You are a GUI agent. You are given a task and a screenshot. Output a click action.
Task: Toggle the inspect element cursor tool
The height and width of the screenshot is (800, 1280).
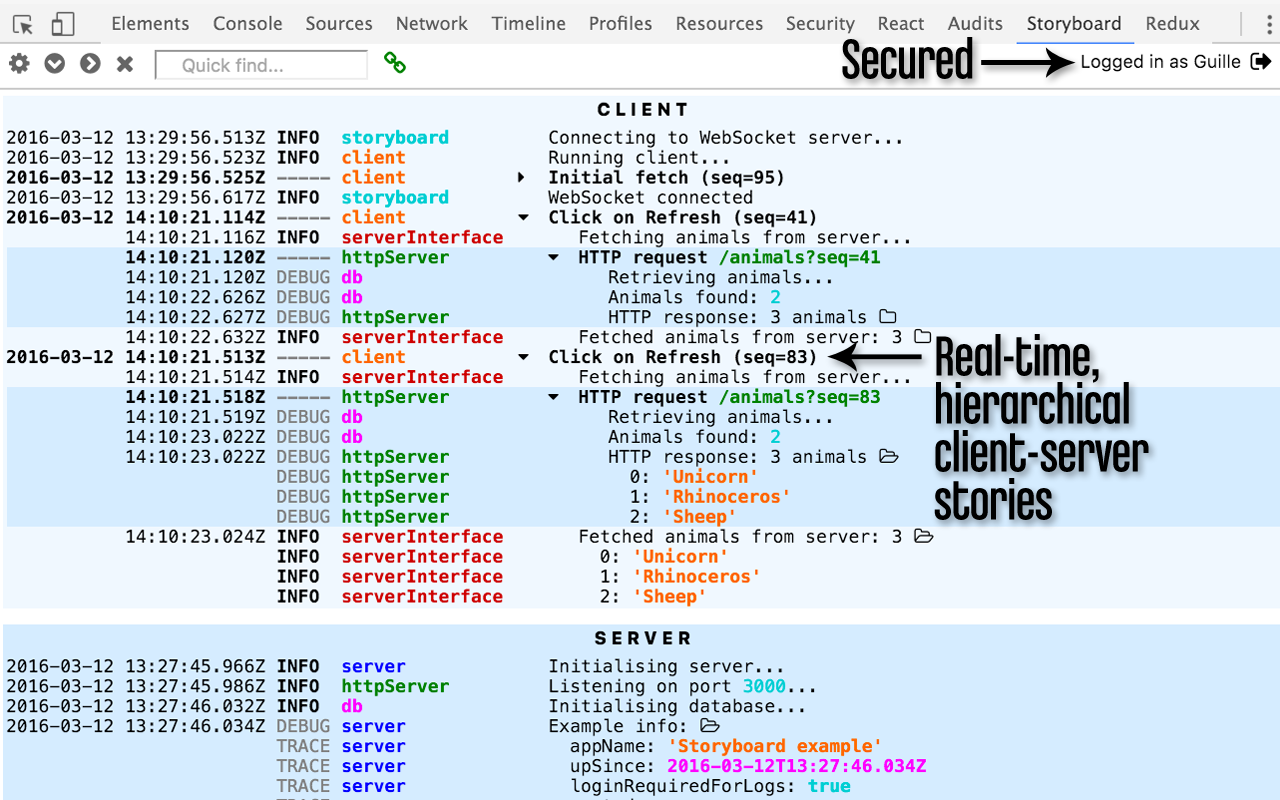pos(22,22)
